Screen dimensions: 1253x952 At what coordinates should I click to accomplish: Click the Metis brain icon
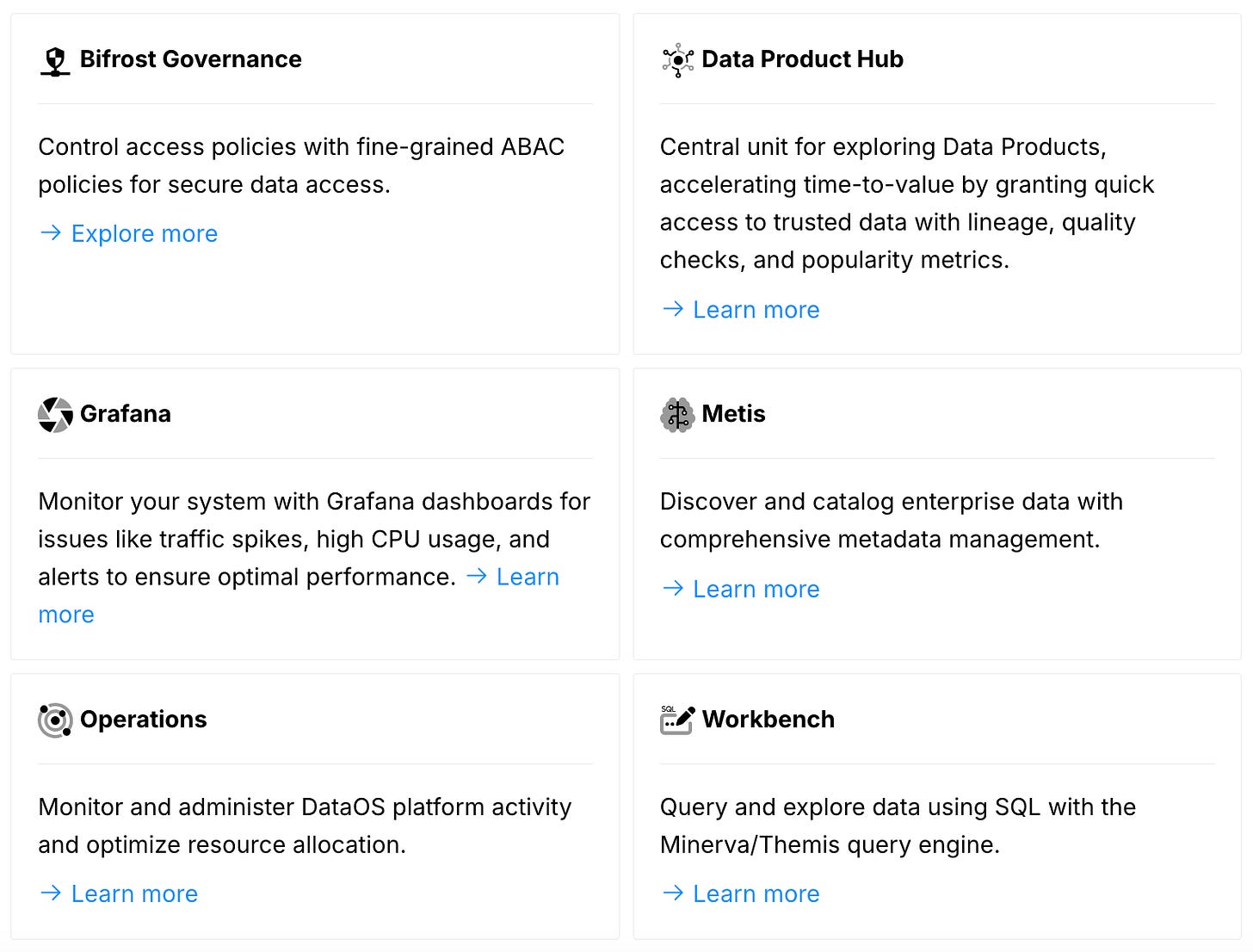677,415
